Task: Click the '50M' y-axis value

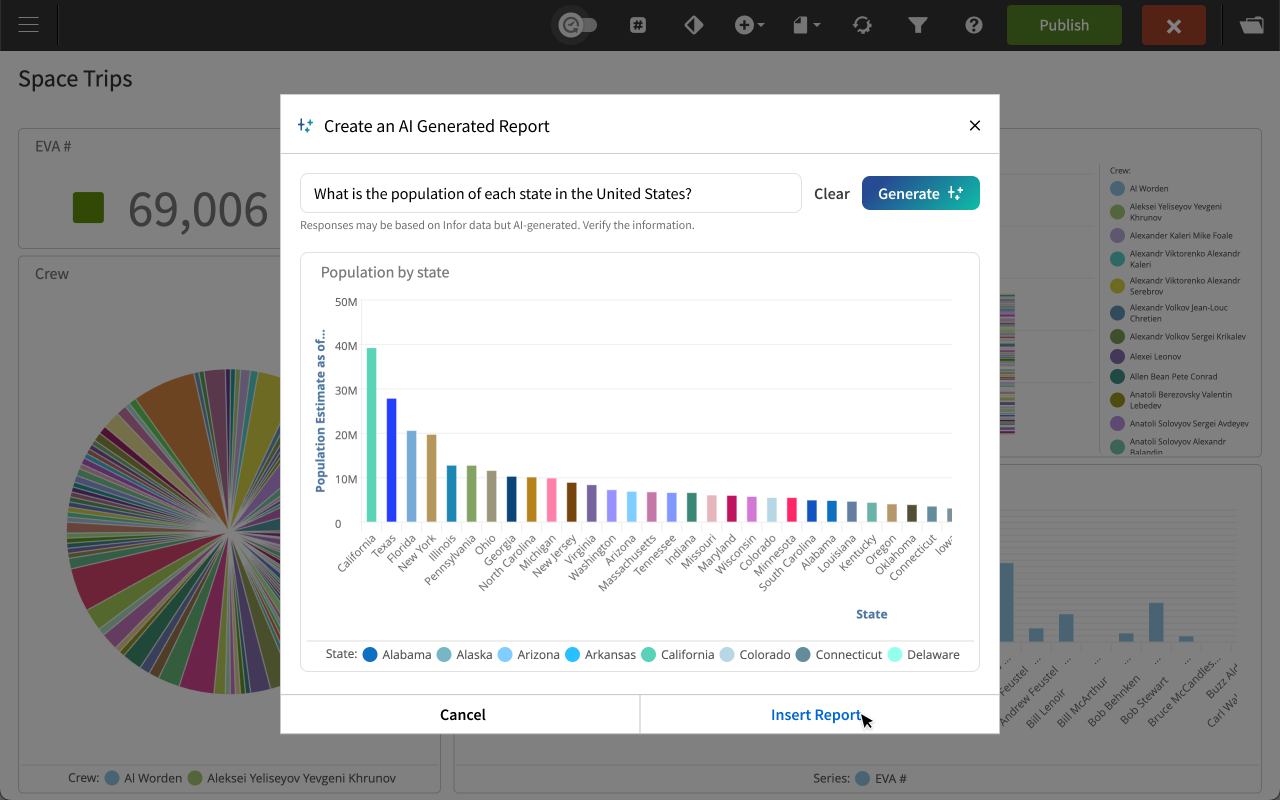Action: tap(345, 302)
